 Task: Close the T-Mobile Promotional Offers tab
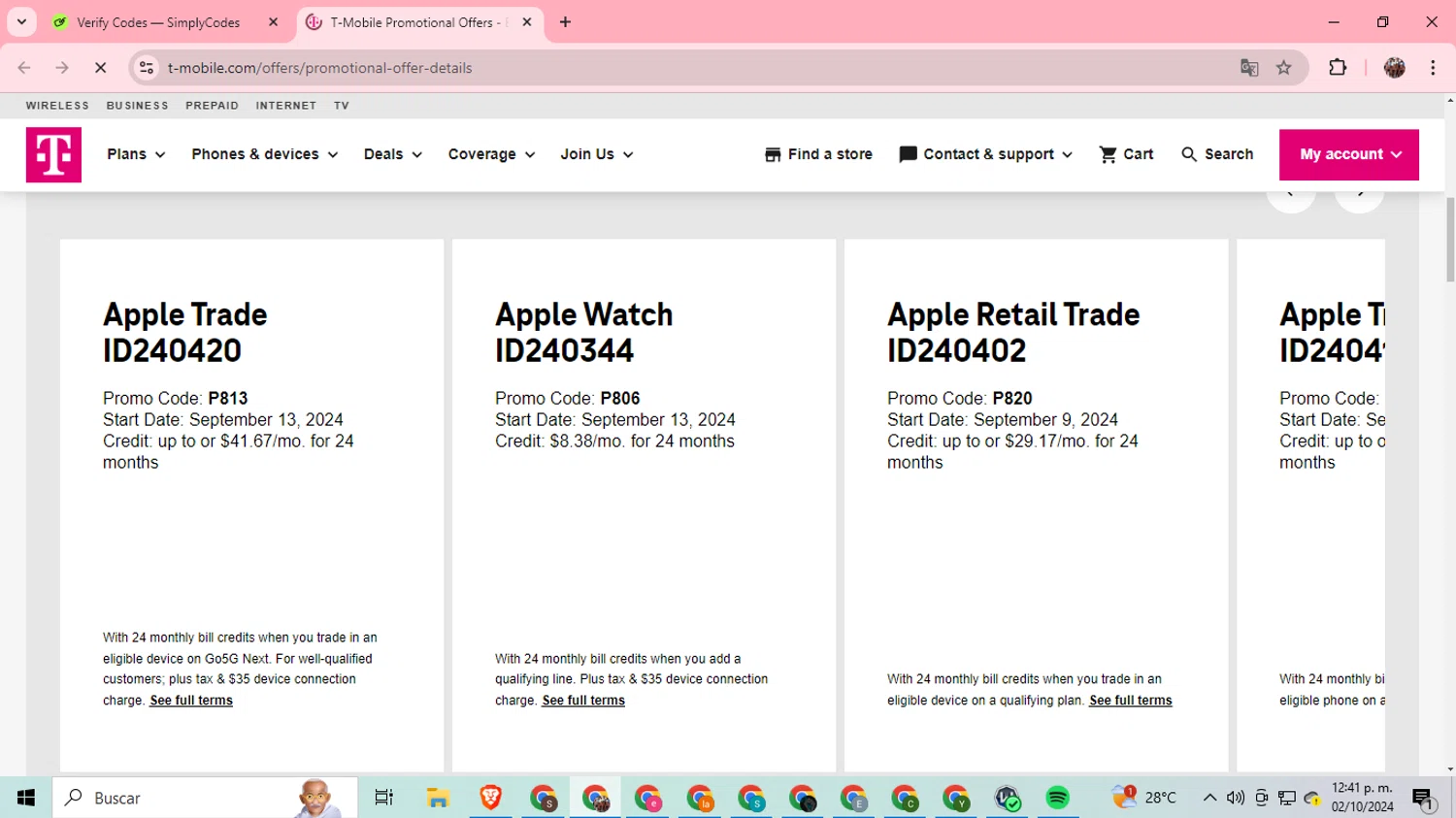point(527,22)
